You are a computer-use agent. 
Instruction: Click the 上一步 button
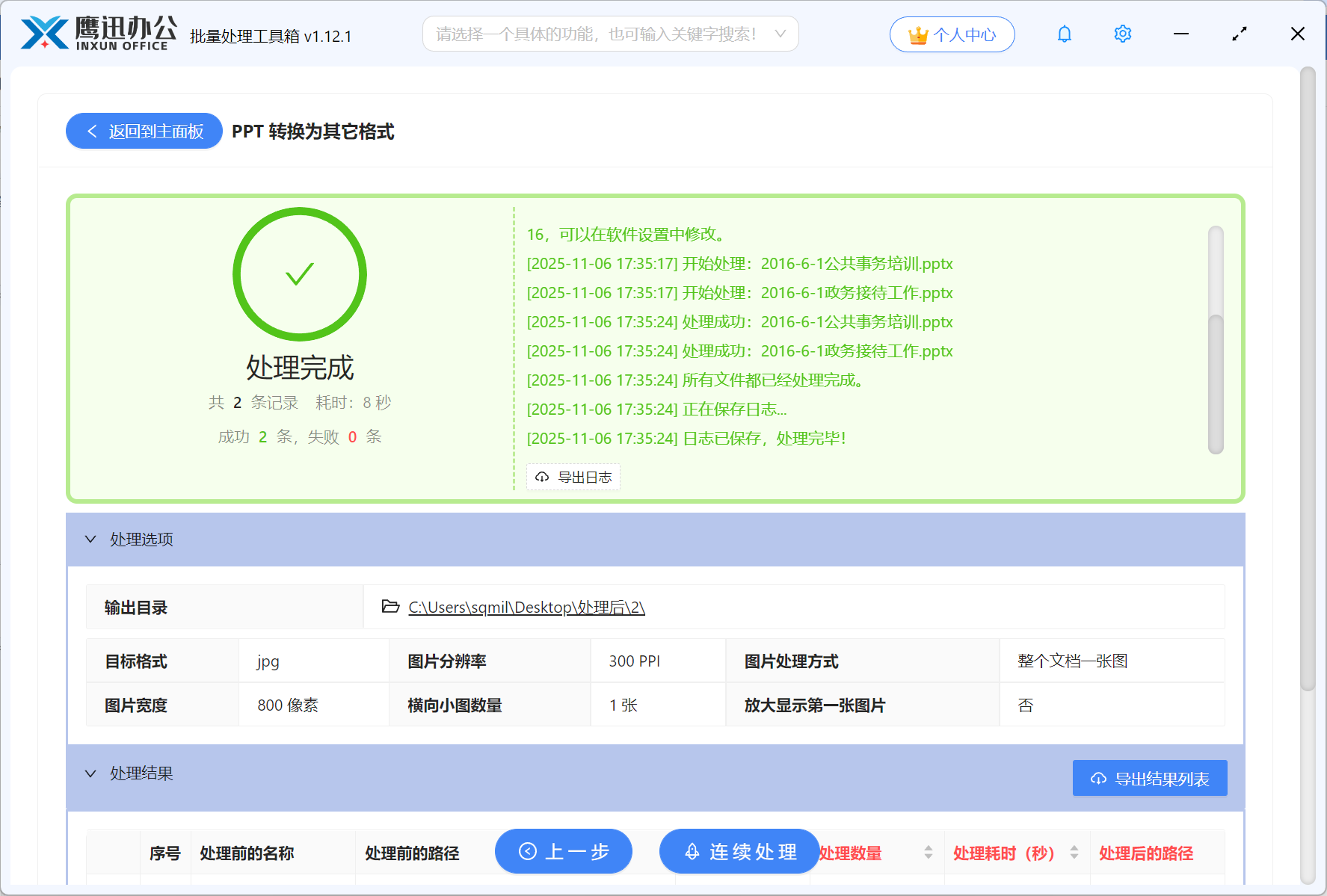(563, 851)
